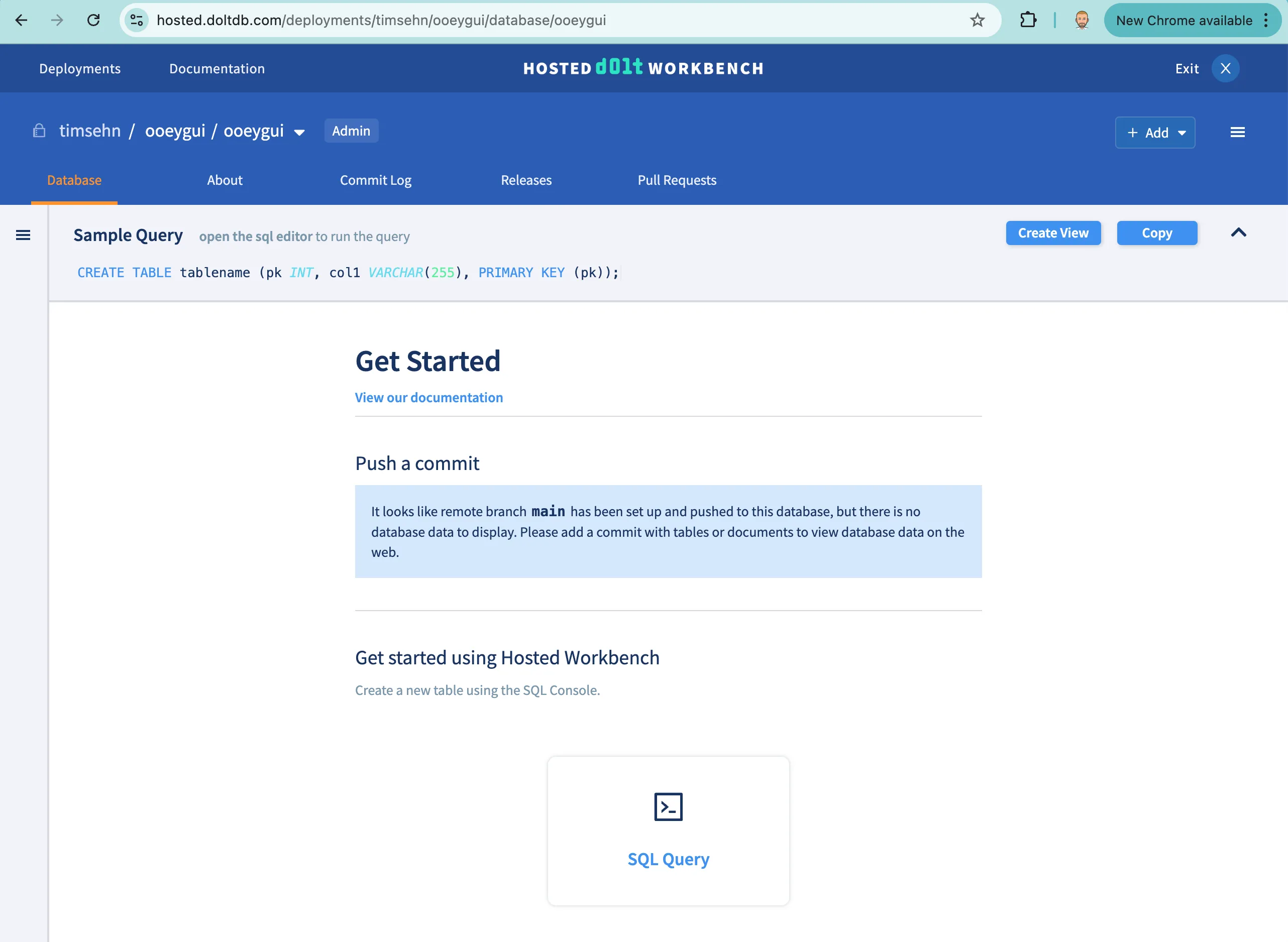Screen dimensions: 1288x942
Task: Reload the page
Action: click(93, 21)
